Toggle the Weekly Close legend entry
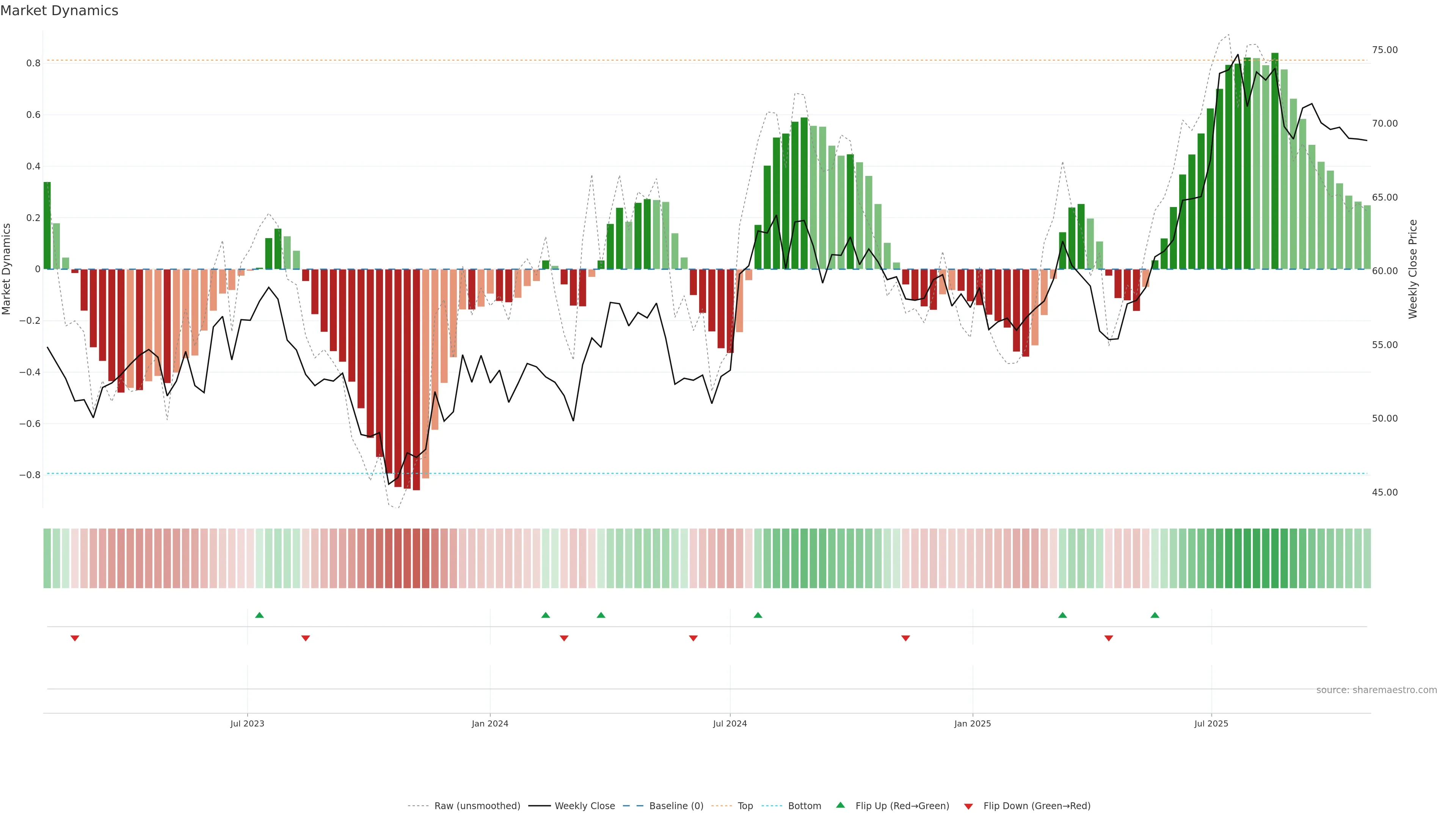Image resolution: width=1456 pixels, height=819 pixels. click(x=584, y=806)
